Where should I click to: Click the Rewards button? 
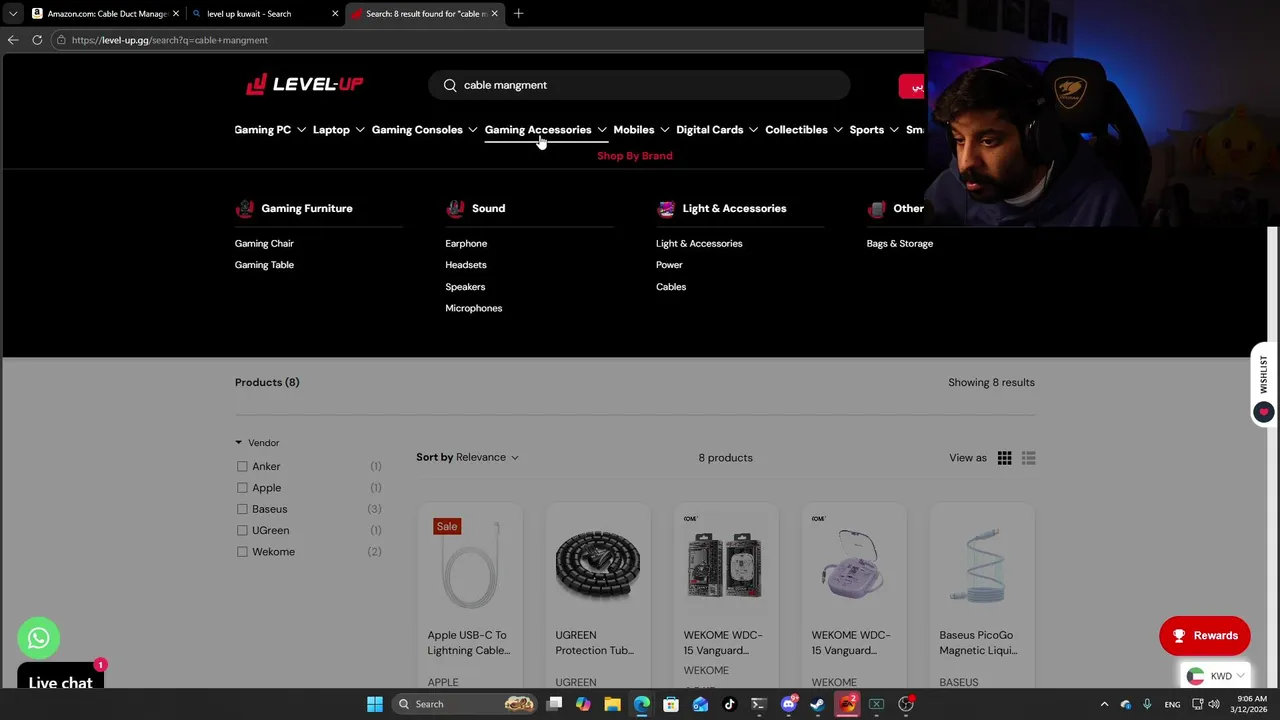tap(1205, 636)
